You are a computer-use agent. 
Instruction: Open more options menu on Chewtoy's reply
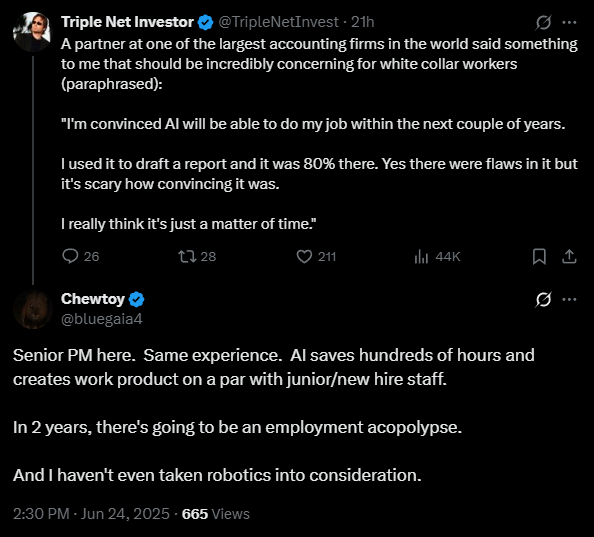(569, 300)
